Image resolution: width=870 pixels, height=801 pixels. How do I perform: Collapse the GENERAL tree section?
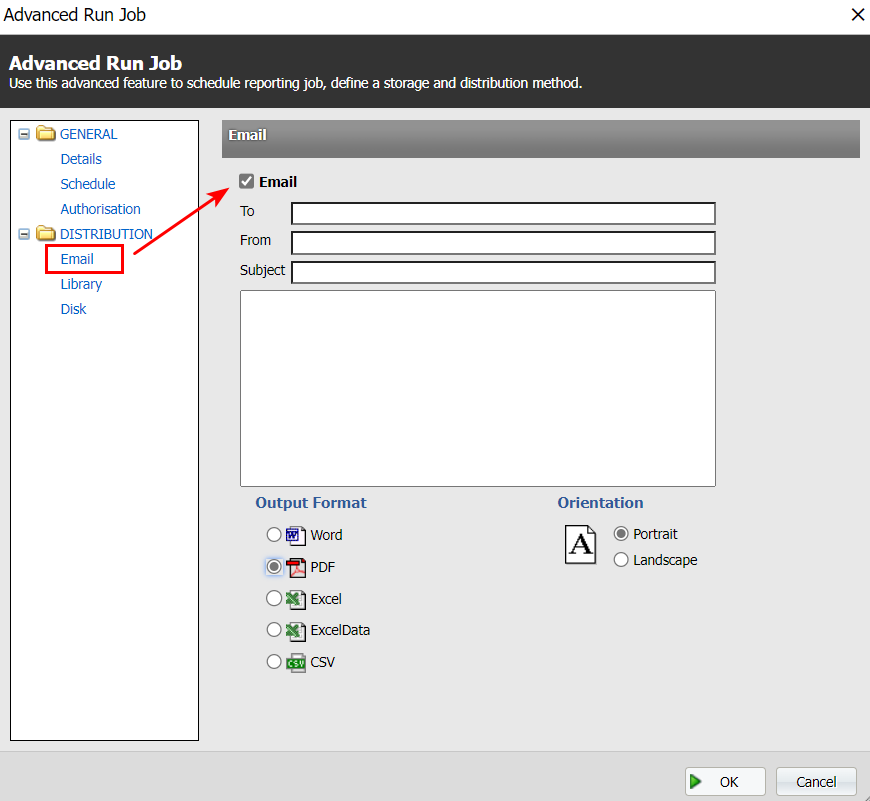(25, 134)
